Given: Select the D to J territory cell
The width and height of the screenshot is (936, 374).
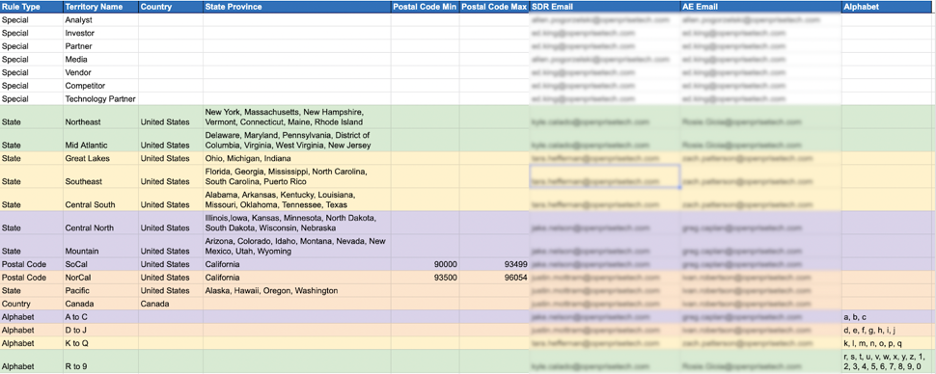Looking at the screenshot, I should click(100, 330).
